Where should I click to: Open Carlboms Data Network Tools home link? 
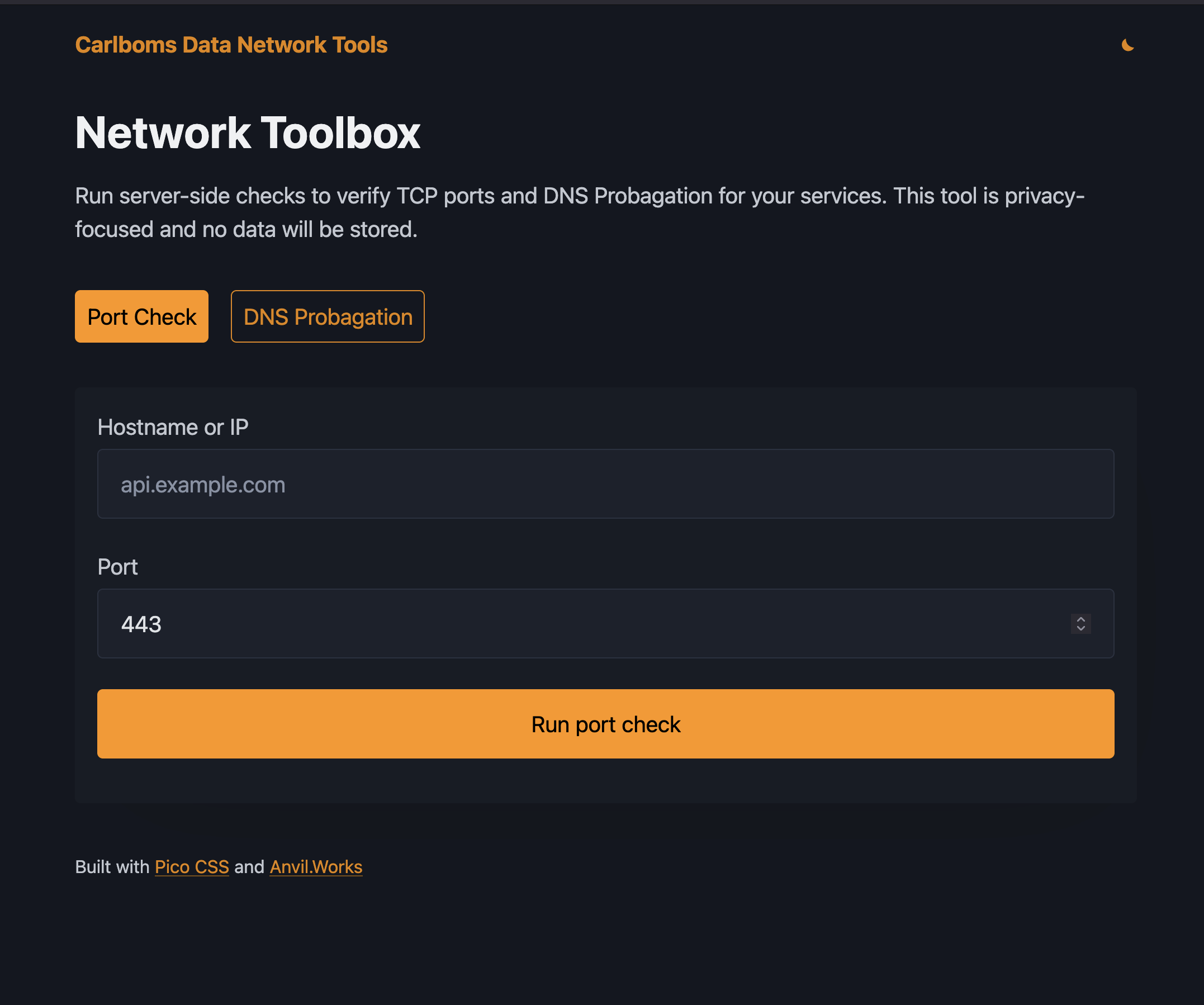[231, 45]
